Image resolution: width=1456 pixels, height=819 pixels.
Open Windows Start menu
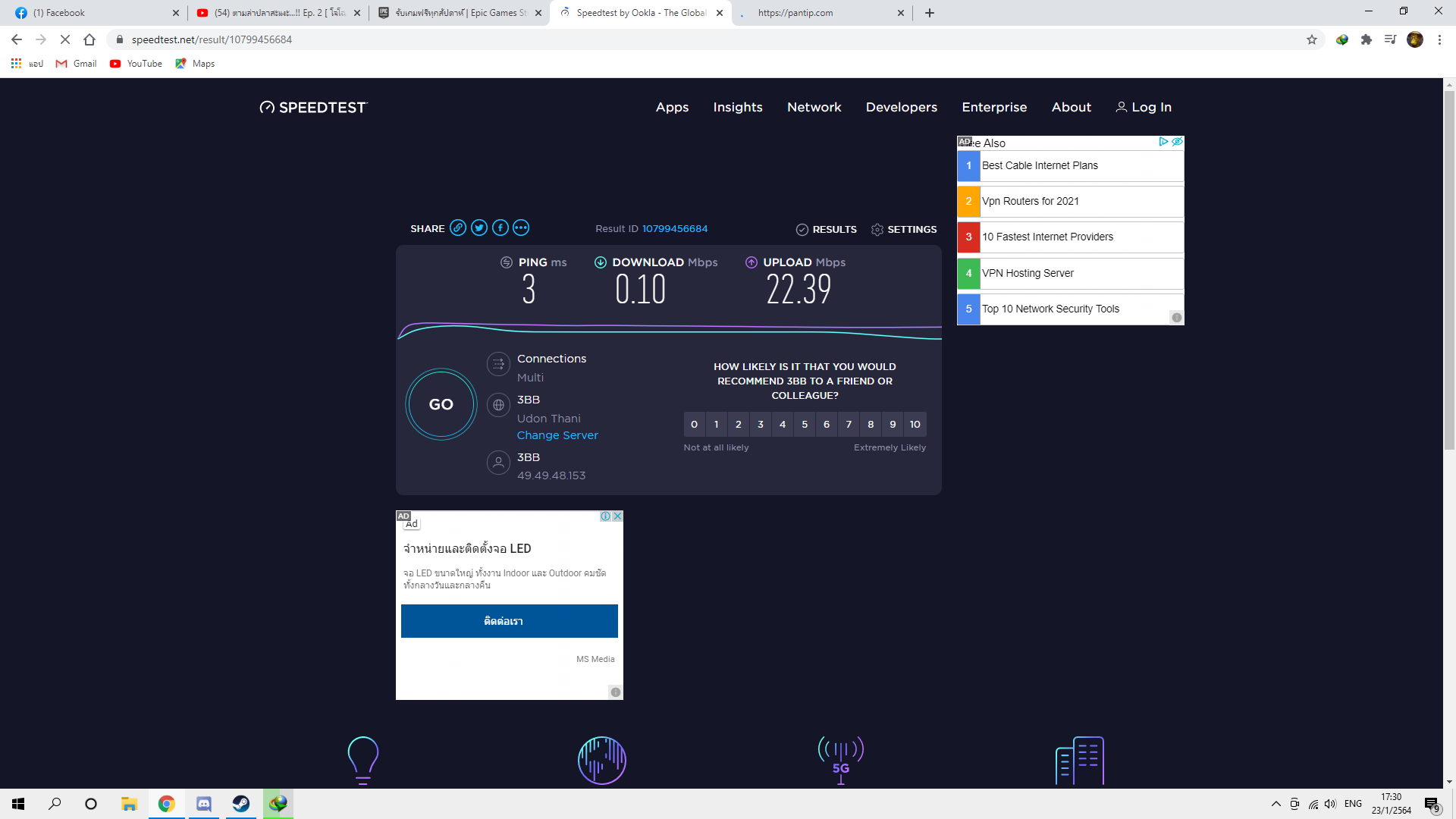click(x=18, y=804)
